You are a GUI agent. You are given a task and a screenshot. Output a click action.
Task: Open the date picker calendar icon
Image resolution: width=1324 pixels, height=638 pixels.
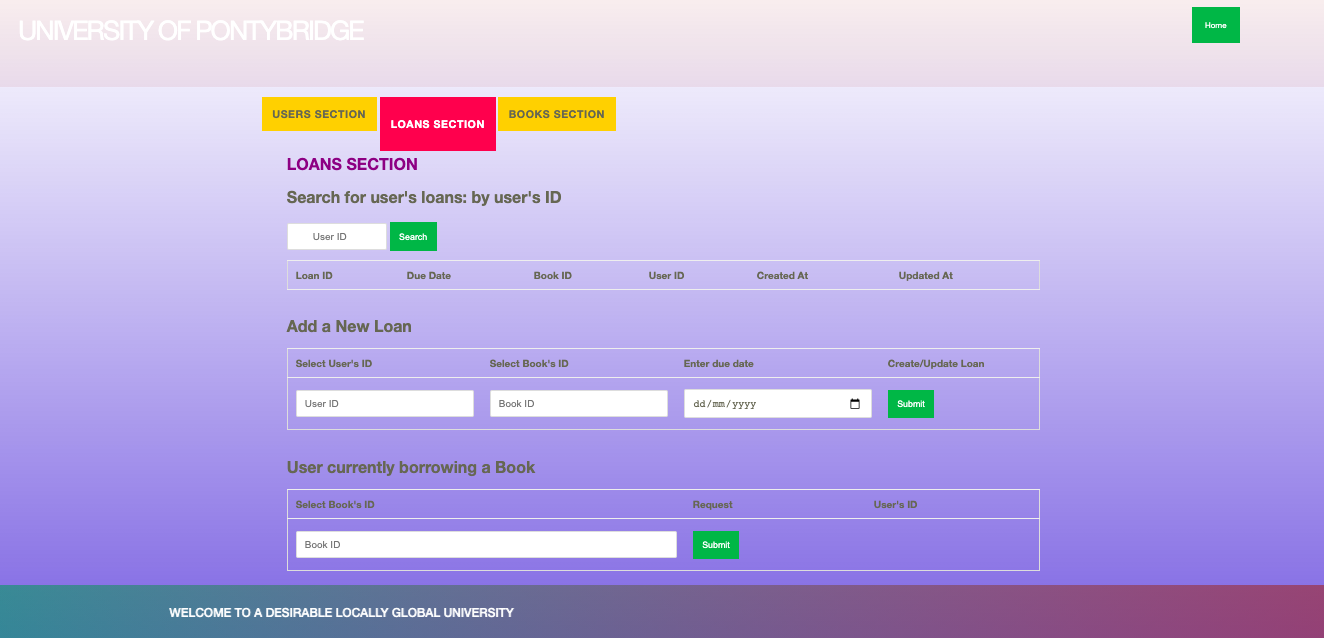[854, 403]
